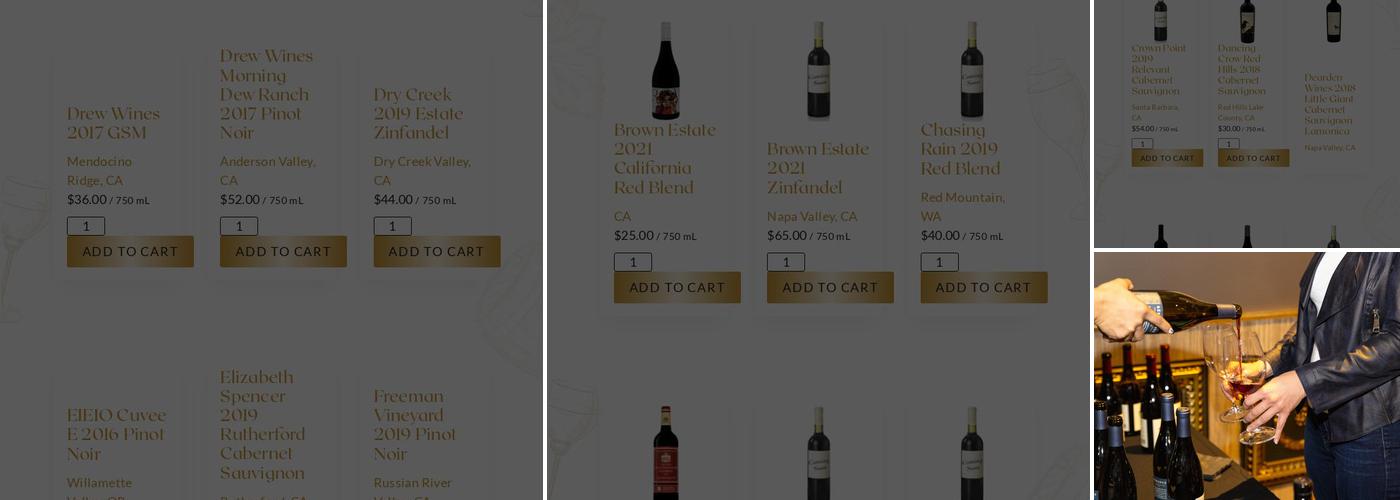The width and height of the screenshot is (1400, 500).
Task: Open Dearden Wines 2018 Little Giant title
Action: (x=1329, y=104)
